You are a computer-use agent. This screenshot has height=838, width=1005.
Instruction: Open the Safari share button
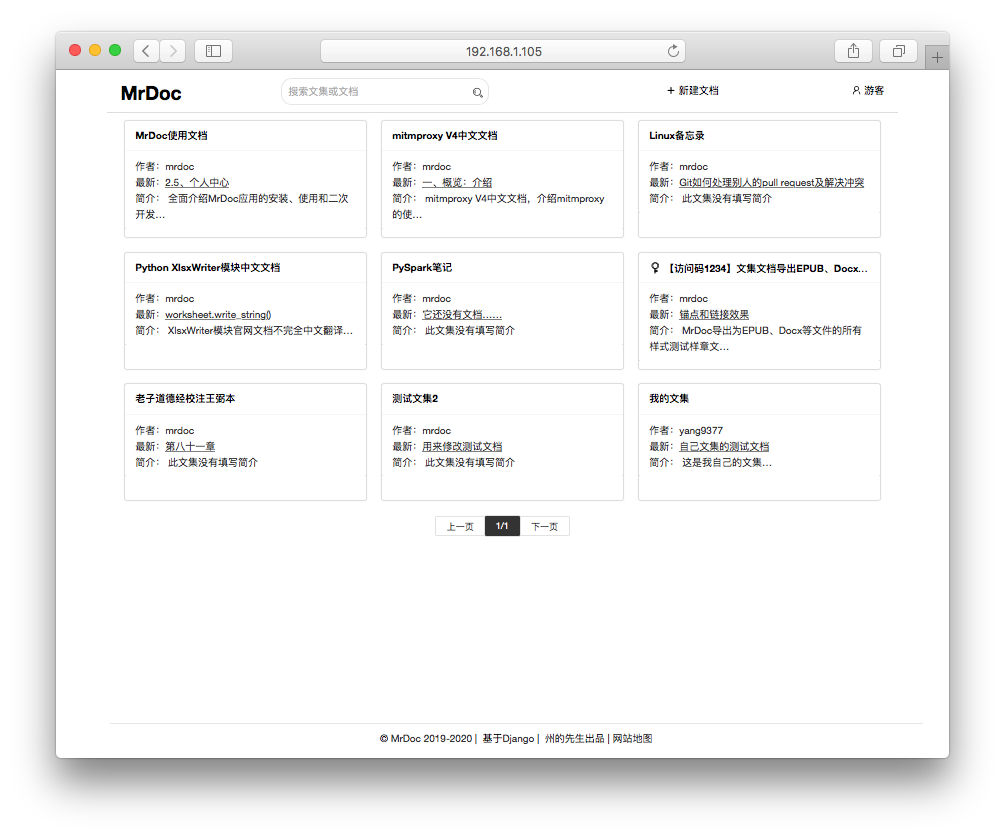(x=853, y=51)
